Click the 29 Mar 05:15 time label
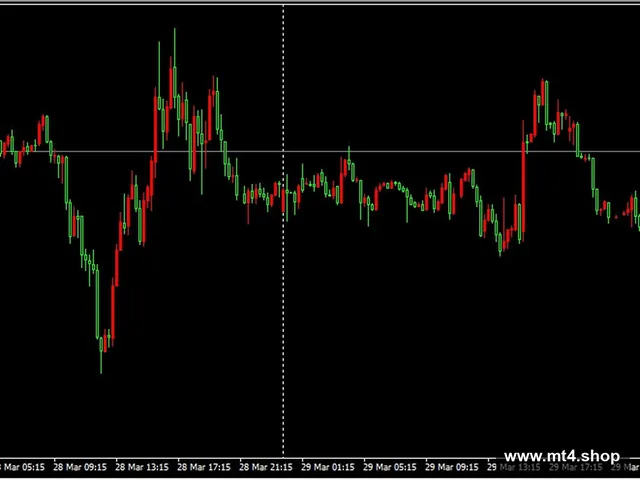 tap(390, 467)
